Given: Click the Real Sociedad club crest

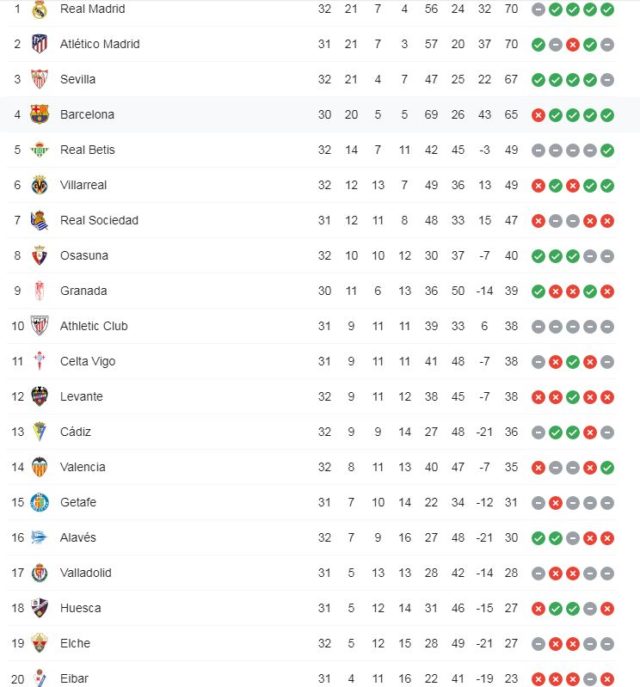Looking at the screenshot, I should coord(39,220).
